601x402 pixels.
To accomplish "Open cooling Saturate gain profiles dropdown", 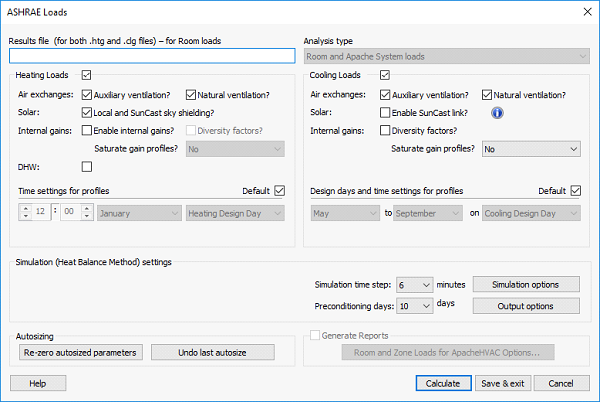I will click(530, 149).
